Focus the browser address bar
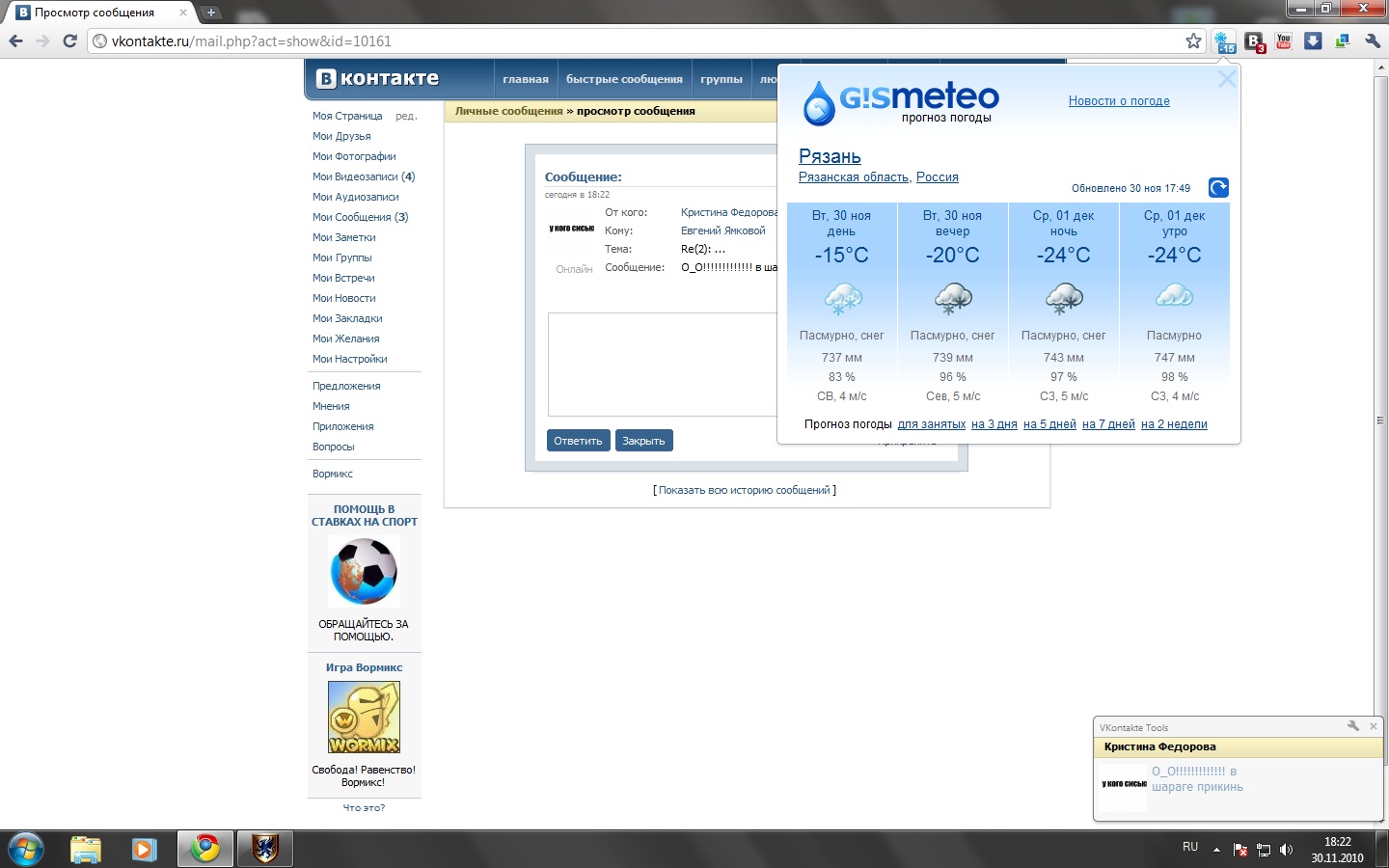The height and width of the screenshot is (868, 1389). tap(637, 41)
